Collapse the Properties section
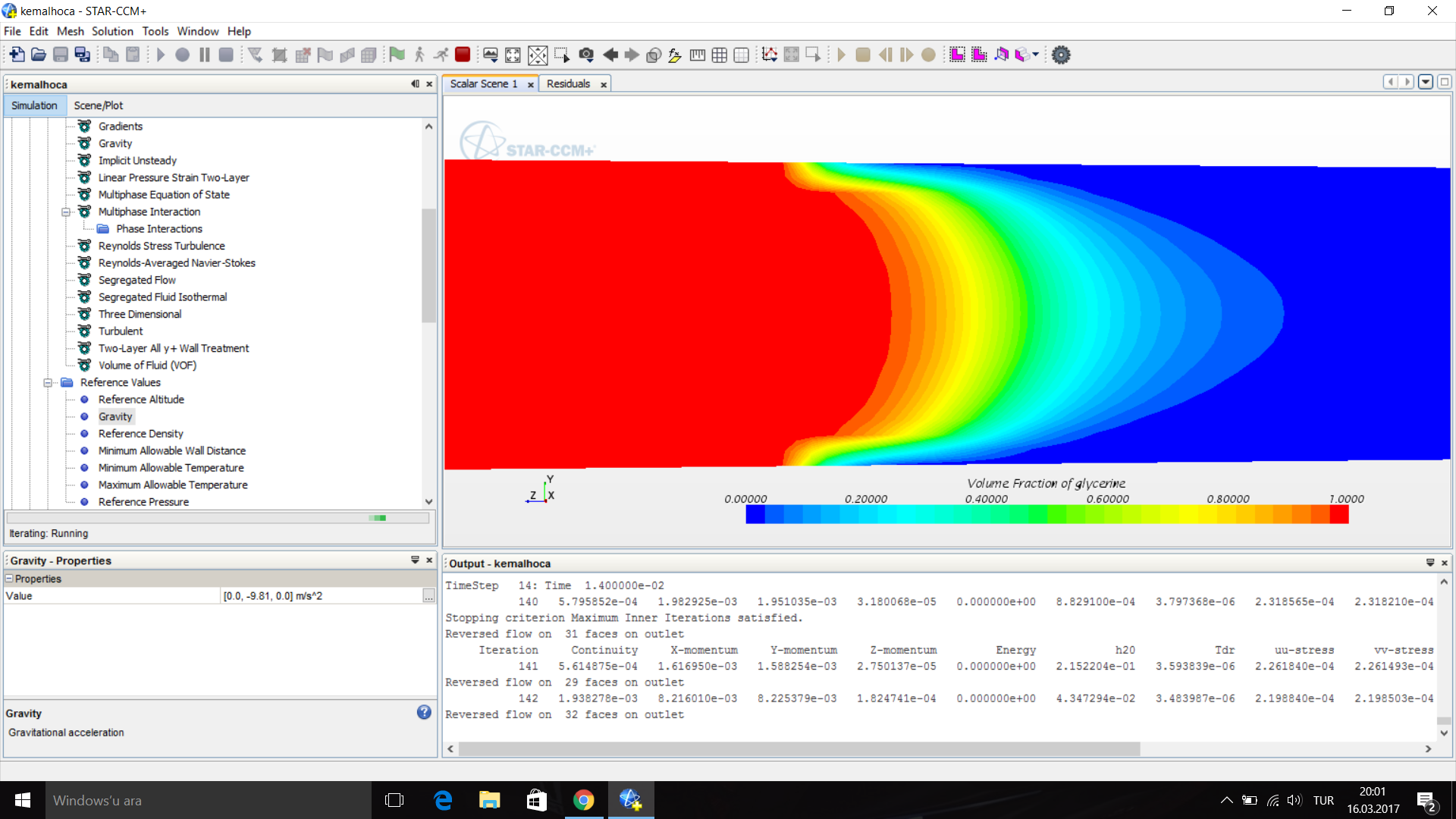This screenshot has height=819, width=1456. 9,579
